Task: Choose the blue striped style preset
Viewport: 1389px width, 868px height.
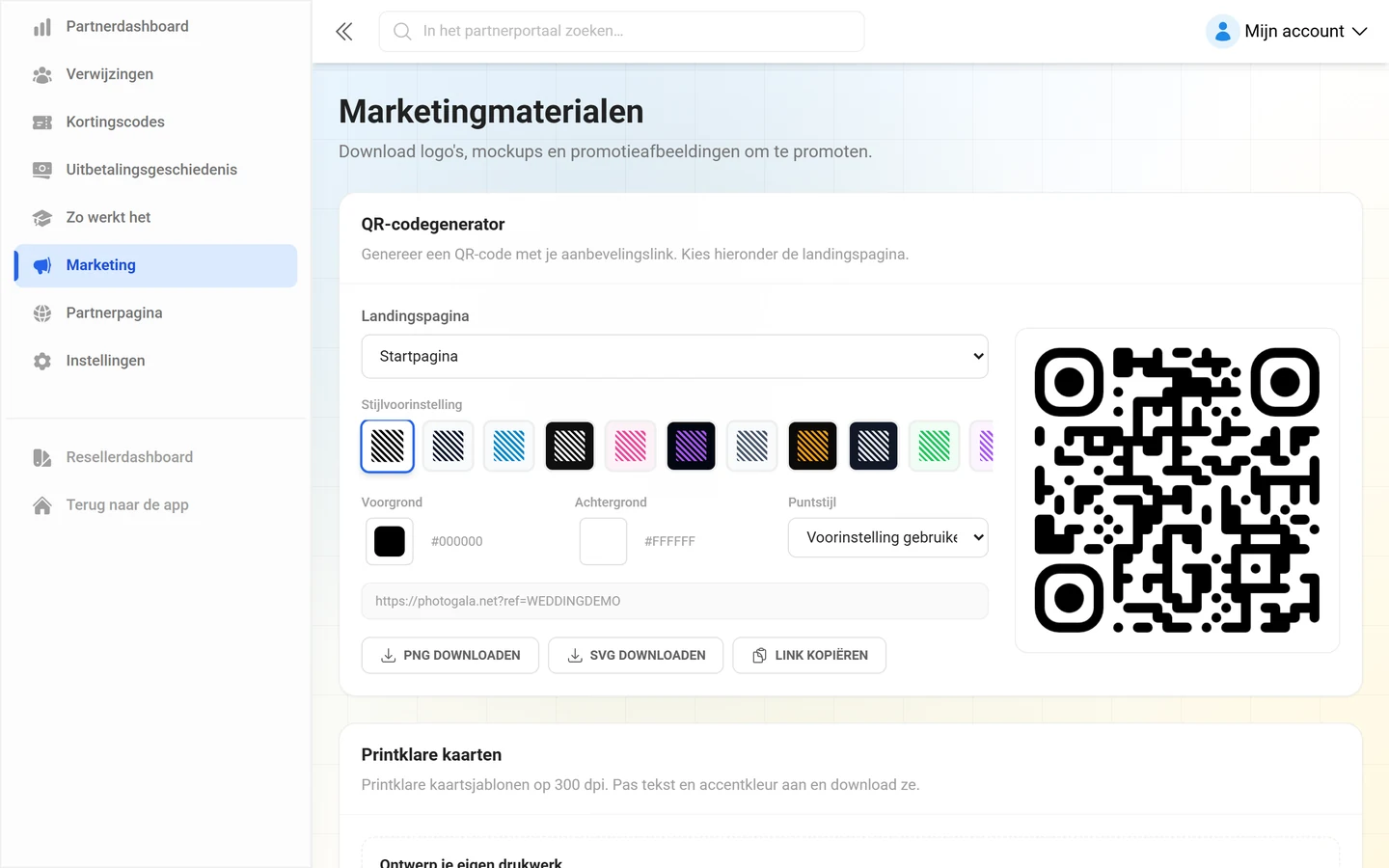Action: [509, 446]
